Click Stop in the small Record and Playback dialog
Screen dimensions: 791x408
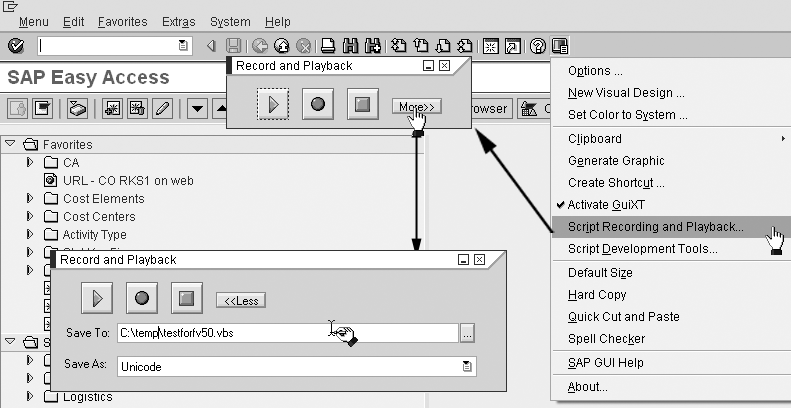point(363,104)
